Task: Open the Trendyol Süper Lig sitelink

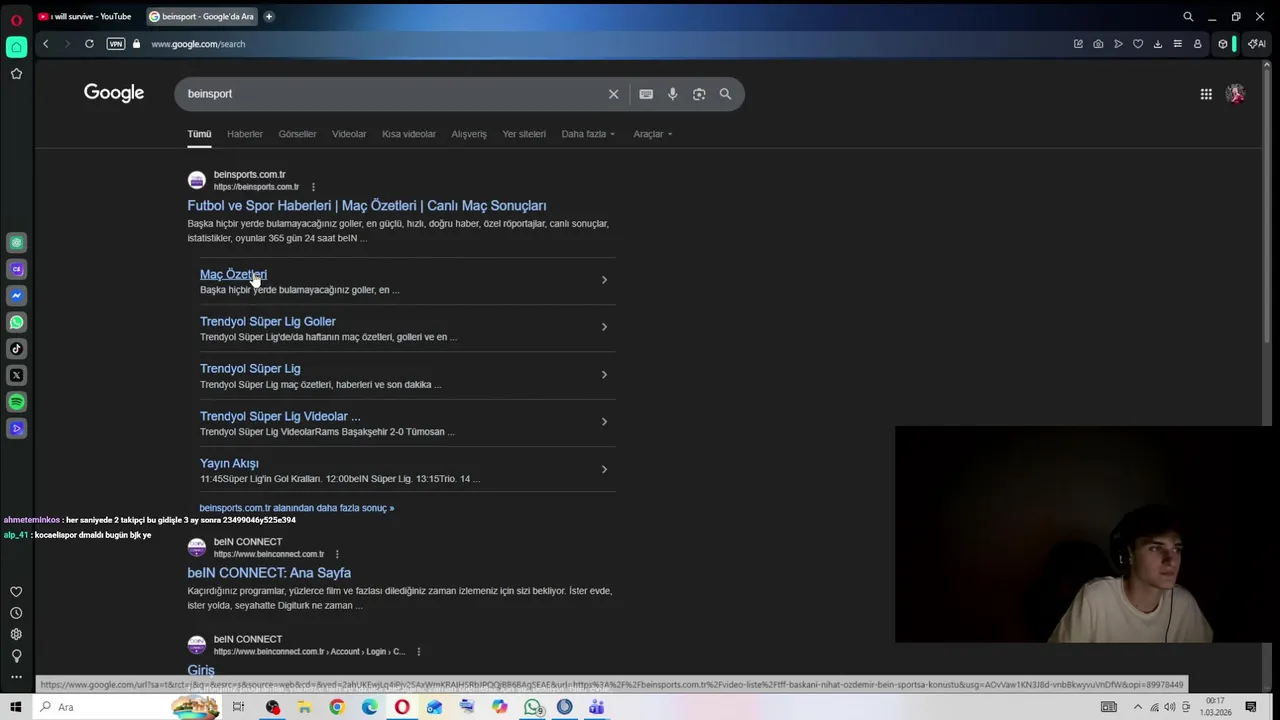Action: (250, 369)
